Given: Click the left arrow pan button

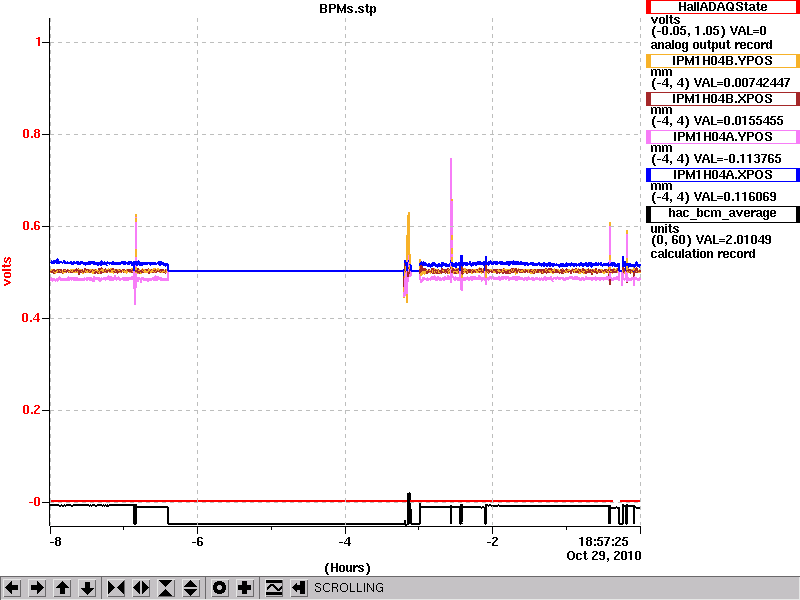Looking at the screenshot, I should (x=12, y=588).
